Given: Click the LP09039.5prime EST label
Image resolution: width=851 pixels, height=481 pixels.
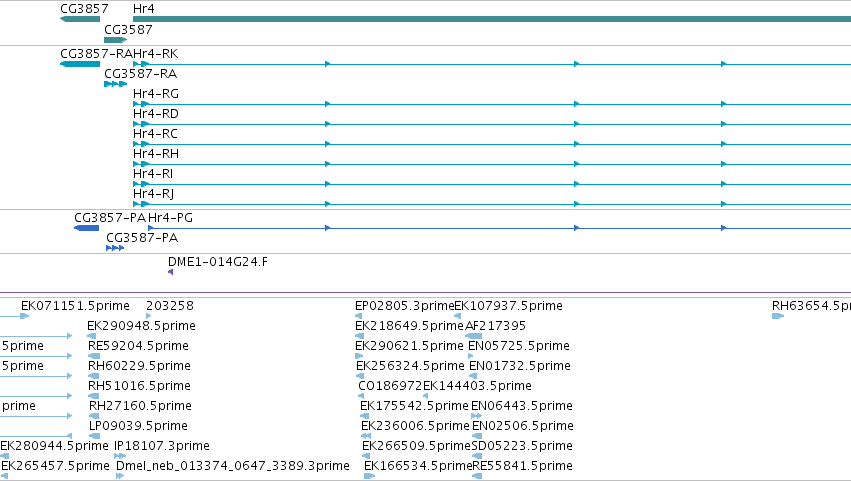Looking at the screenshot, I should click(138, 426).
